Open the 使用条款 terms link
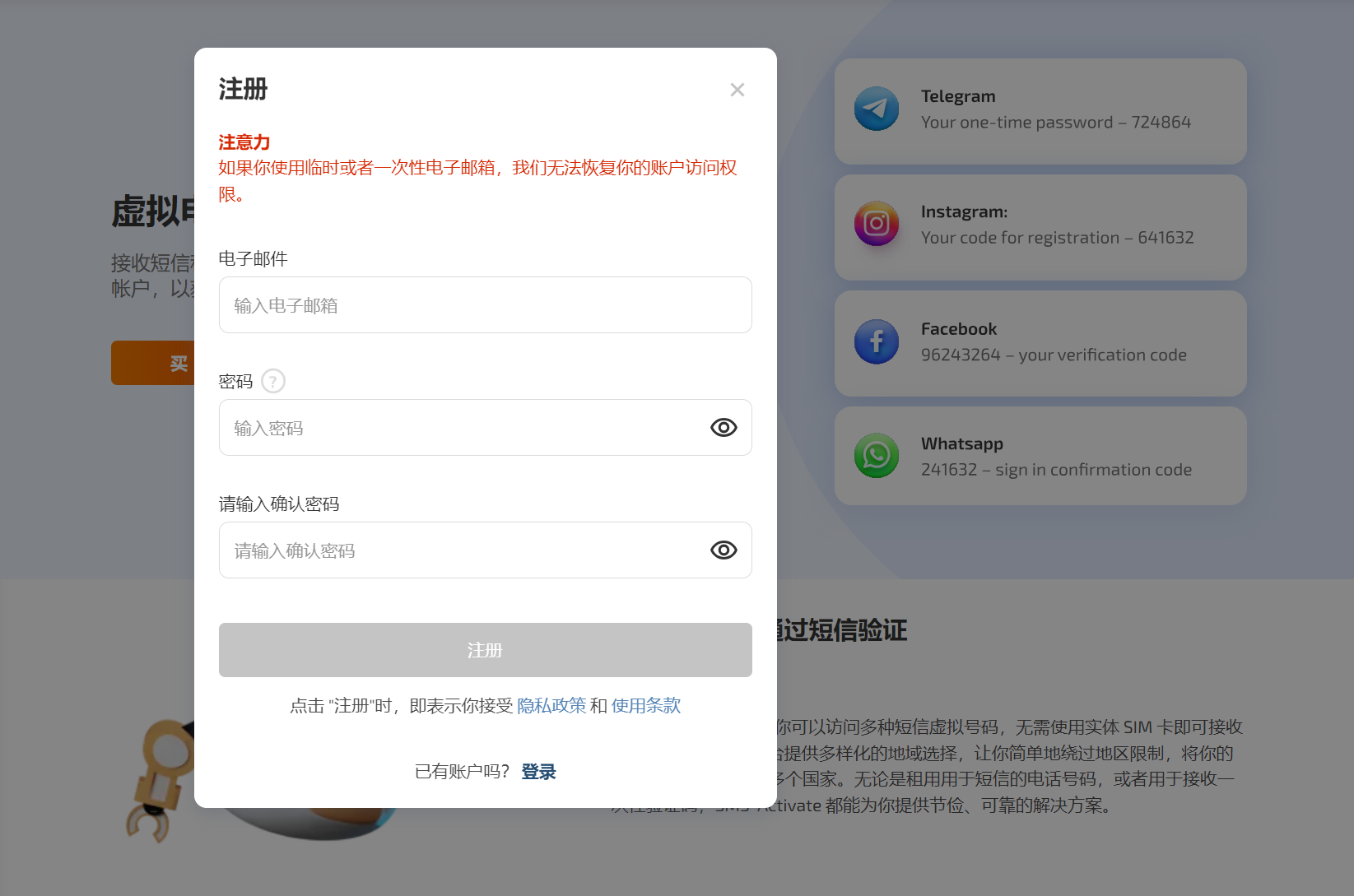Viewport: 1354px width, 896px height. pos(646,705)
